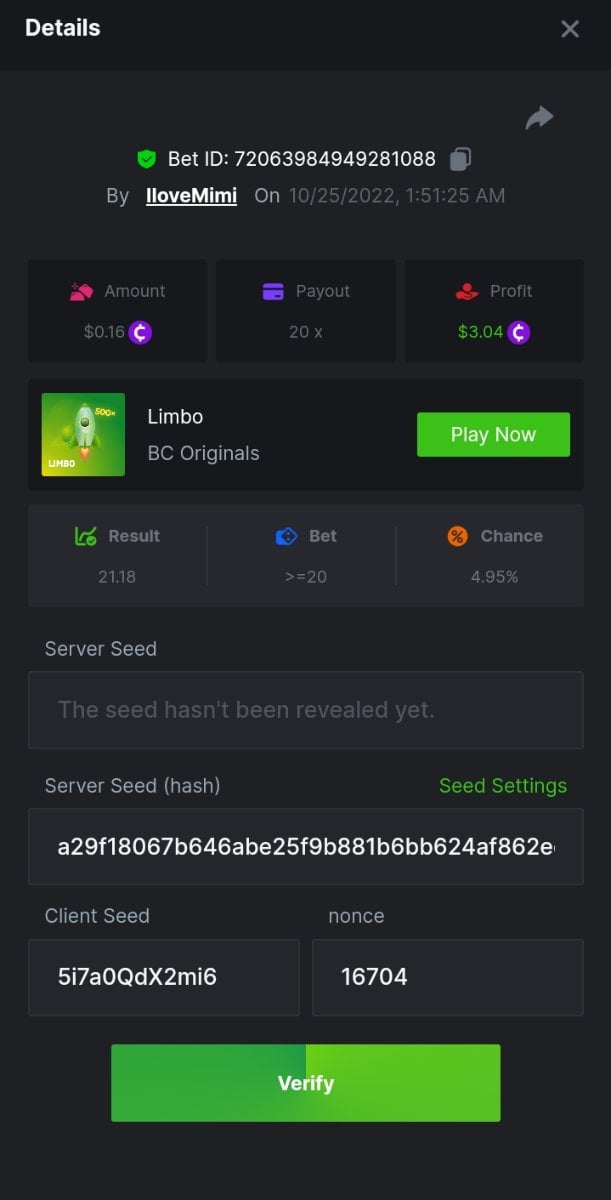Click the orange Chance percent icon

click(x=457, y=536)
